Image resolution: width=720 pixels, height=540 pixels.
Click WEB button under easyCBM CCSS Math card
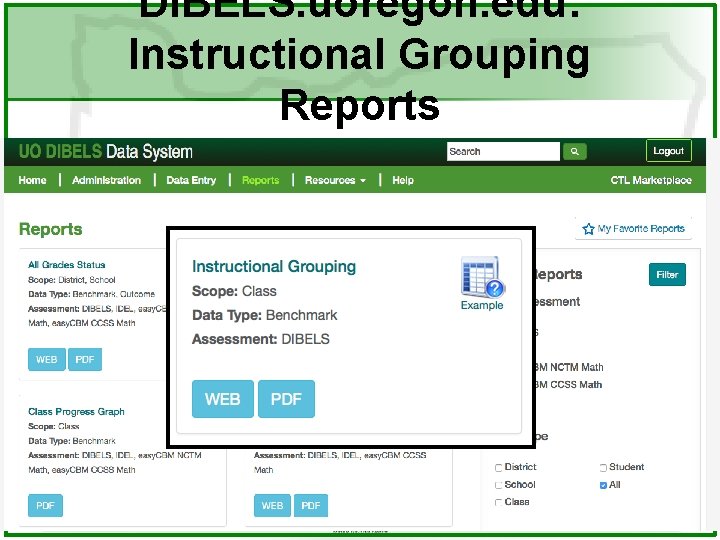click(272, 506)
